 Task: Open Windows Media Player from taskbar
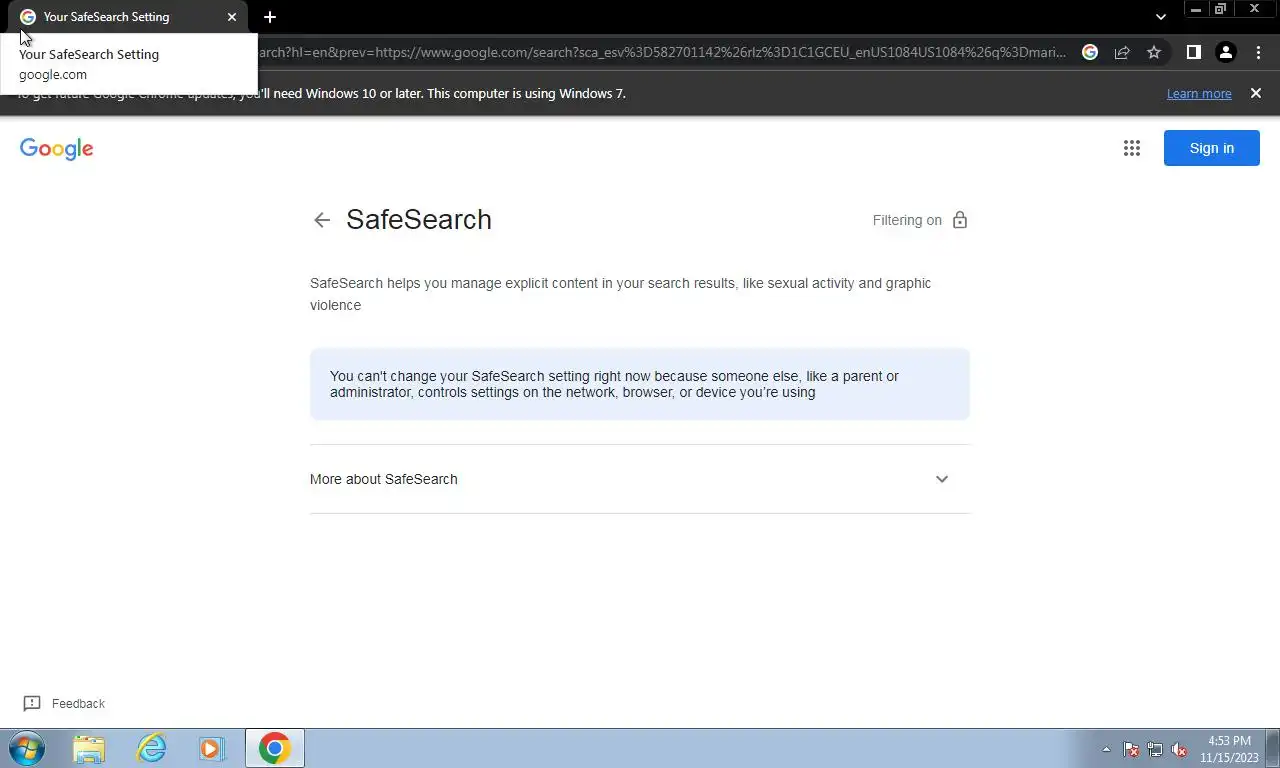pos(212,748)
